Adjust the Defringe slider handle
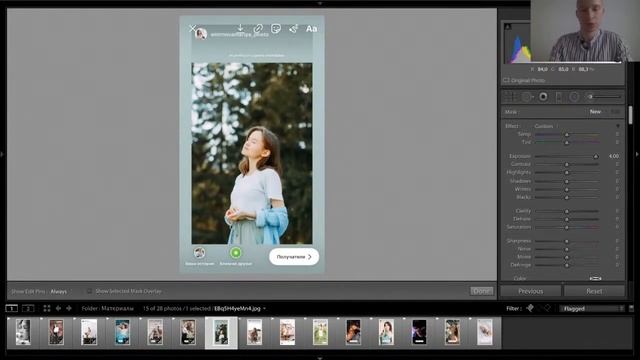This screenshot has height=360, width=640. 567,265
